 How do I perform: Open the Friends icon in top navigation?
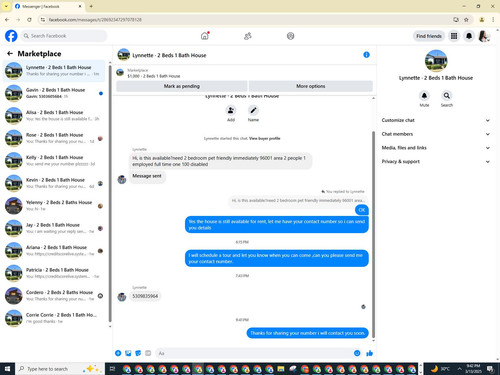pyautogui.click(x=247, y=36)
